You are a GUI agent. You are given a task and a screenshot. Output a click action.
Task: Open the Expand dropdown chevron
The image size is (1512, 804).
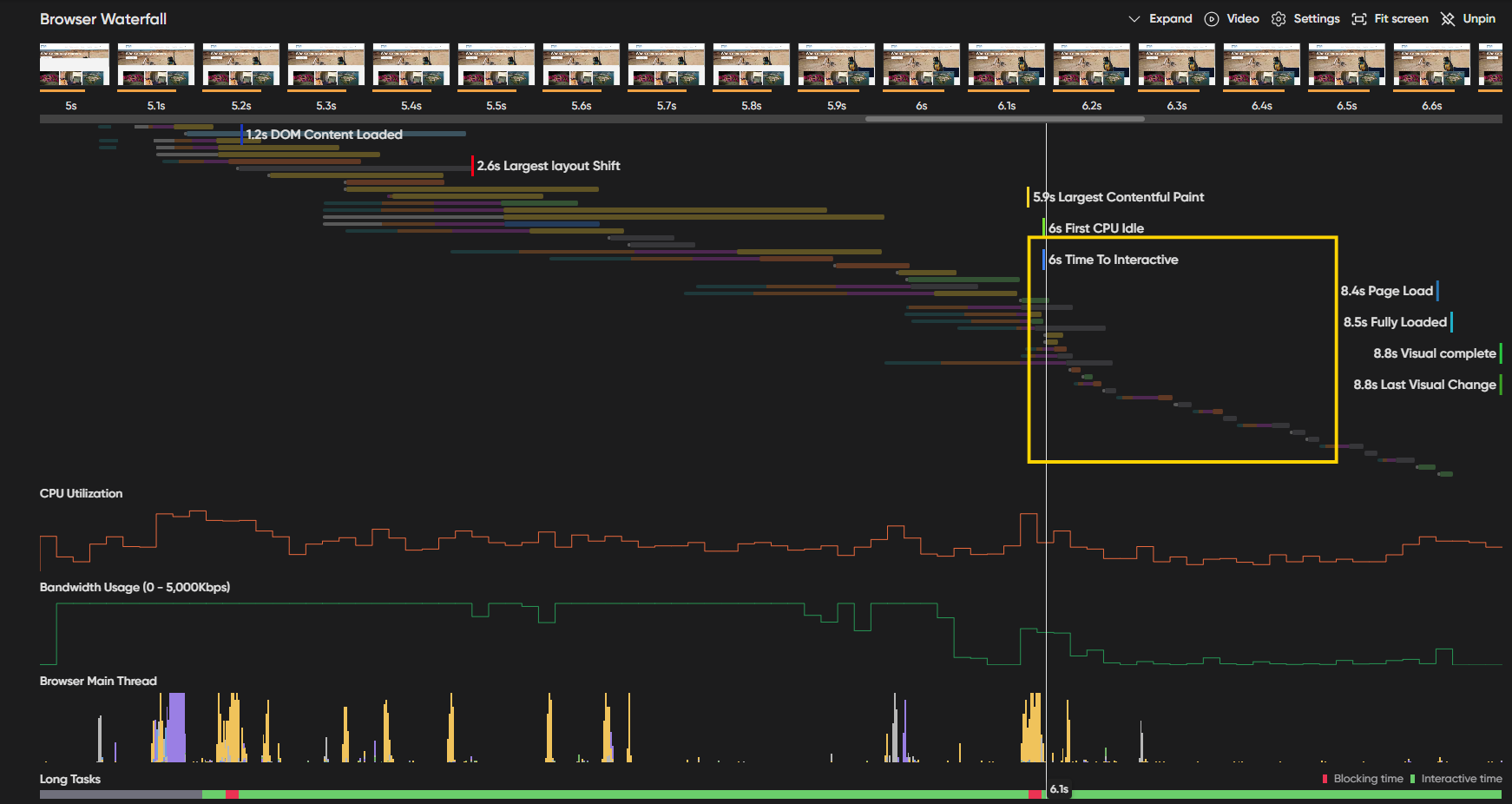pyautogui.click(x=1134, y=18)
